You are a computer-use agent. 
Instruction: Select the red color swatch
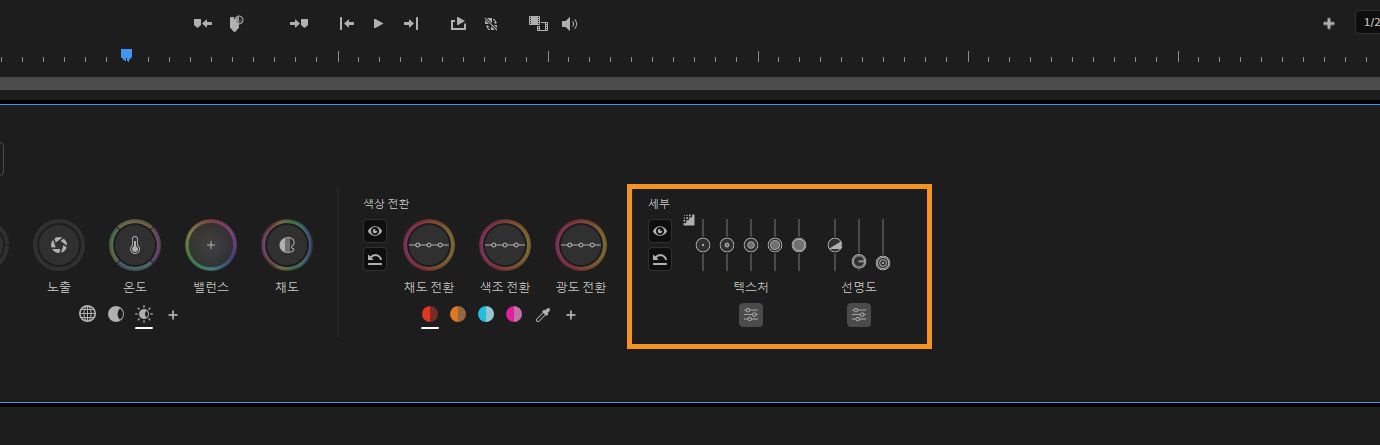[x=430, y=314]
